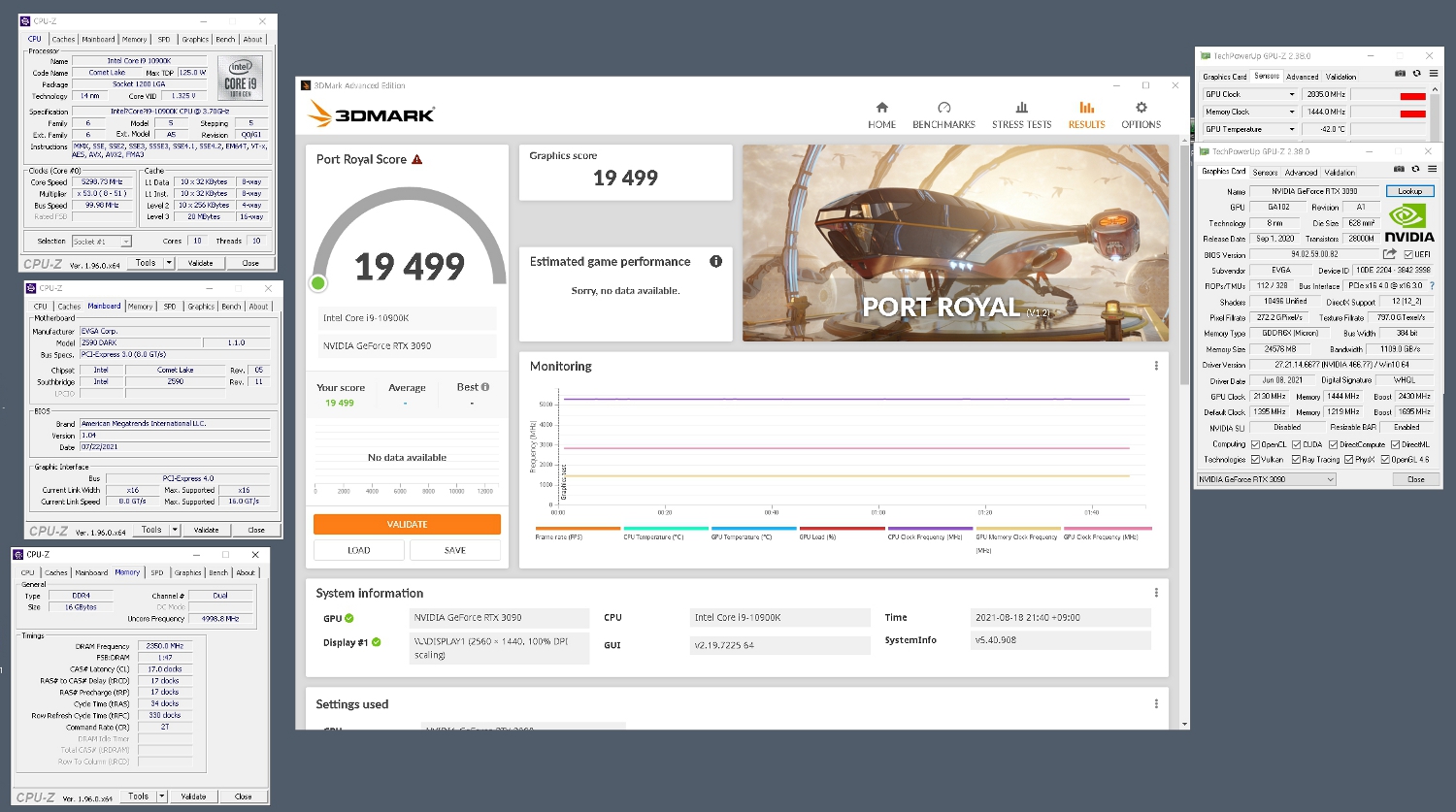
Task: Click the camera screenshot icon in GPU-Z Sensors window
Action: (x=1400, y=74)
